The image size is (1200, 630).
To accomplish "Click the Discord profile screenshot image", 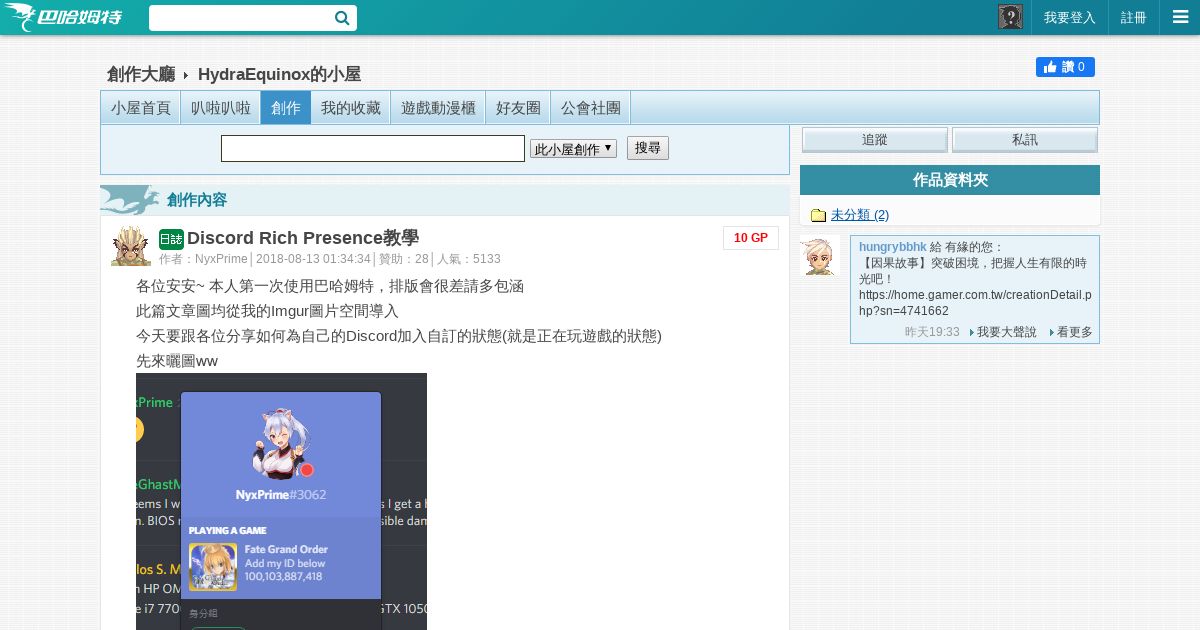I will (x=281, y=501).
